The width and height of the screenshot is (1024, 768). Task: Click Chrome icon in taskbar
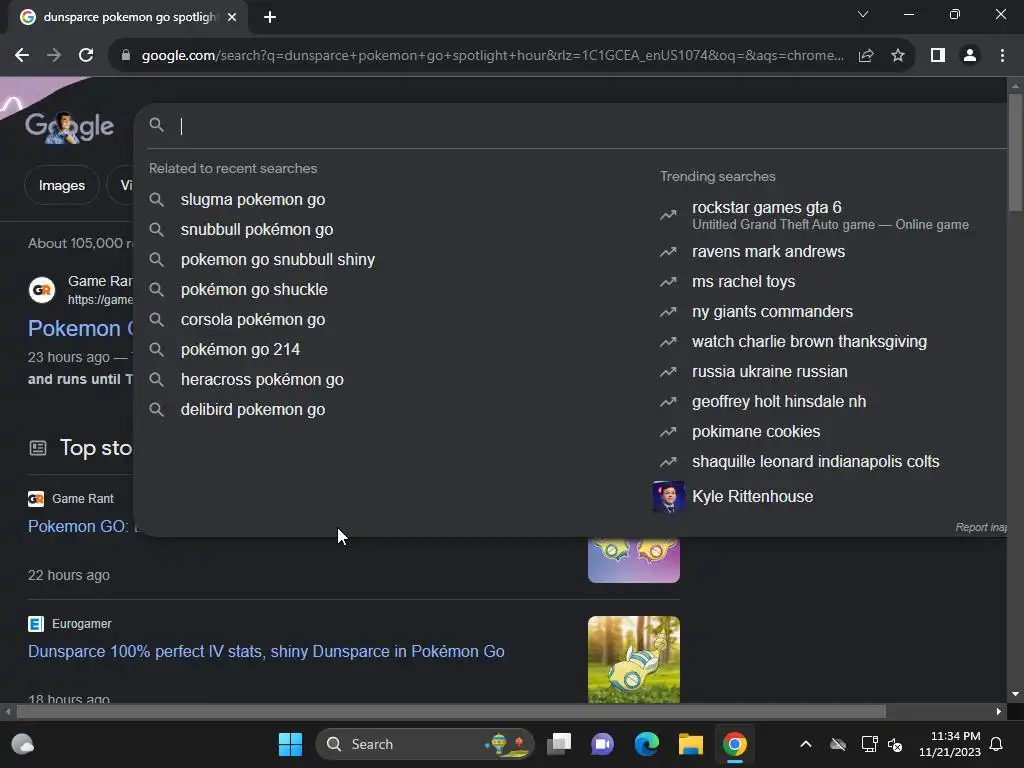735,744
